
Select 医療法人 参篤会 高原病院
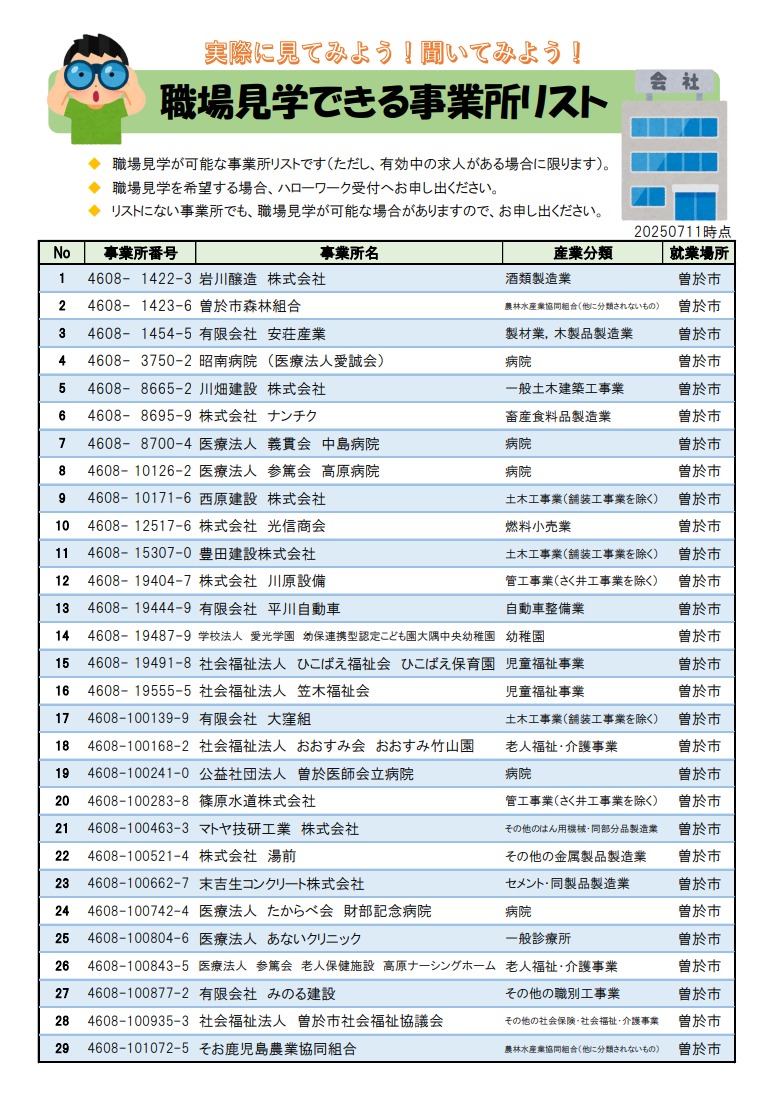click(x=289, y=471)
